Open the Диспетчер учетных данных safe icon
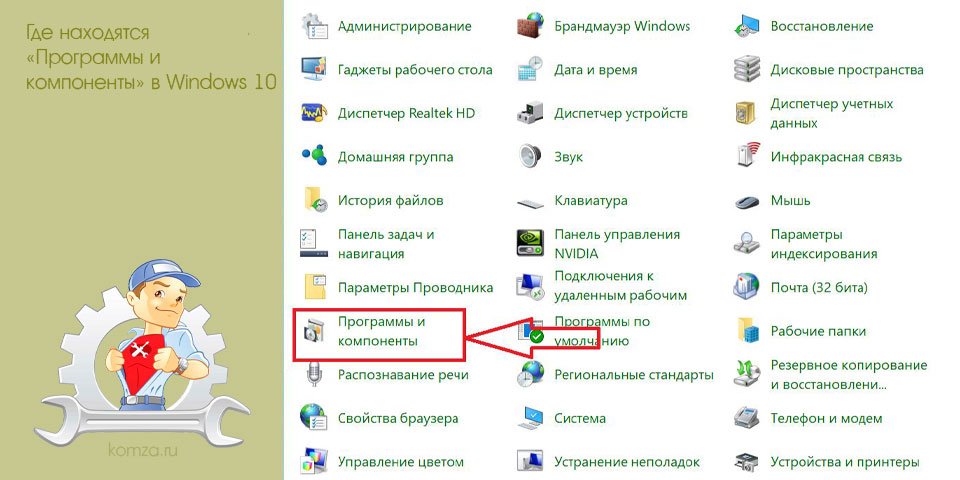 coord(746,113)
